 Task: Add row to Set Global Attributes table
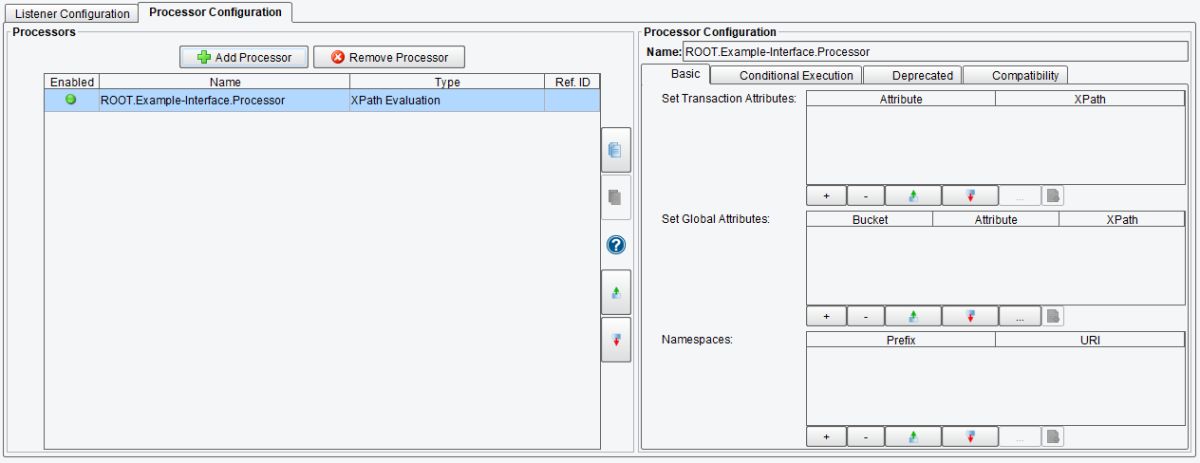(826, 316)
